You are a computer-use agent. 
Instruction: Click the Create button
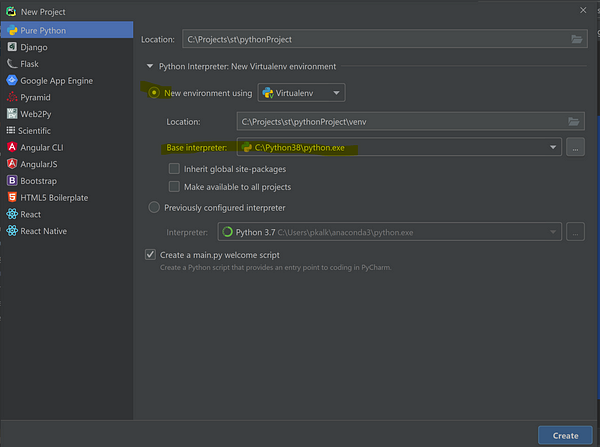(x=565, y=436)
